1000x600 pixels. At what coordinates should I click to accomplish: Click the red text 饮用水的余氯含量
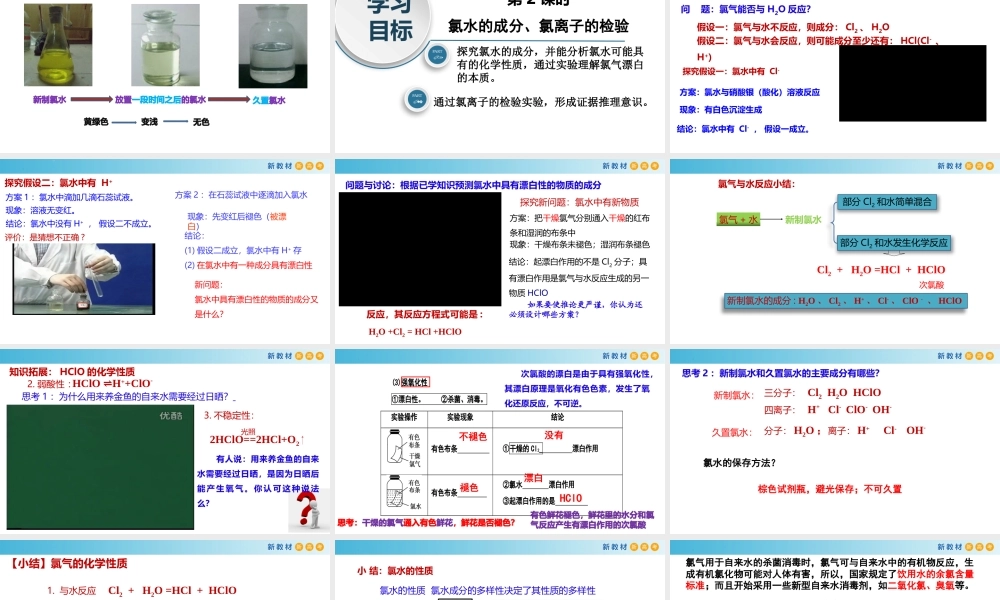pyautogui.click(x=936, y=574)
